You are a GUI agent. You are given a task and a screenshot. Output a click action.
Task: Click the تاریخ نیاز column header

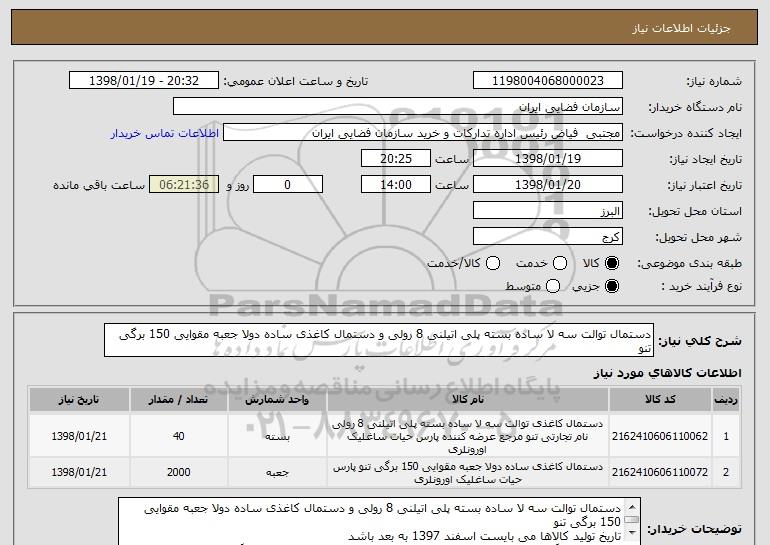[79, 400]
